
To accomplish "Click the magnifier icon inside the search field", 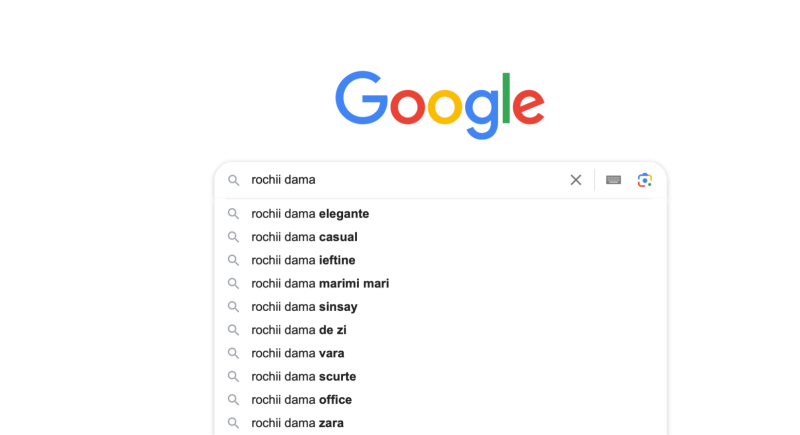I will click(233, 180).
